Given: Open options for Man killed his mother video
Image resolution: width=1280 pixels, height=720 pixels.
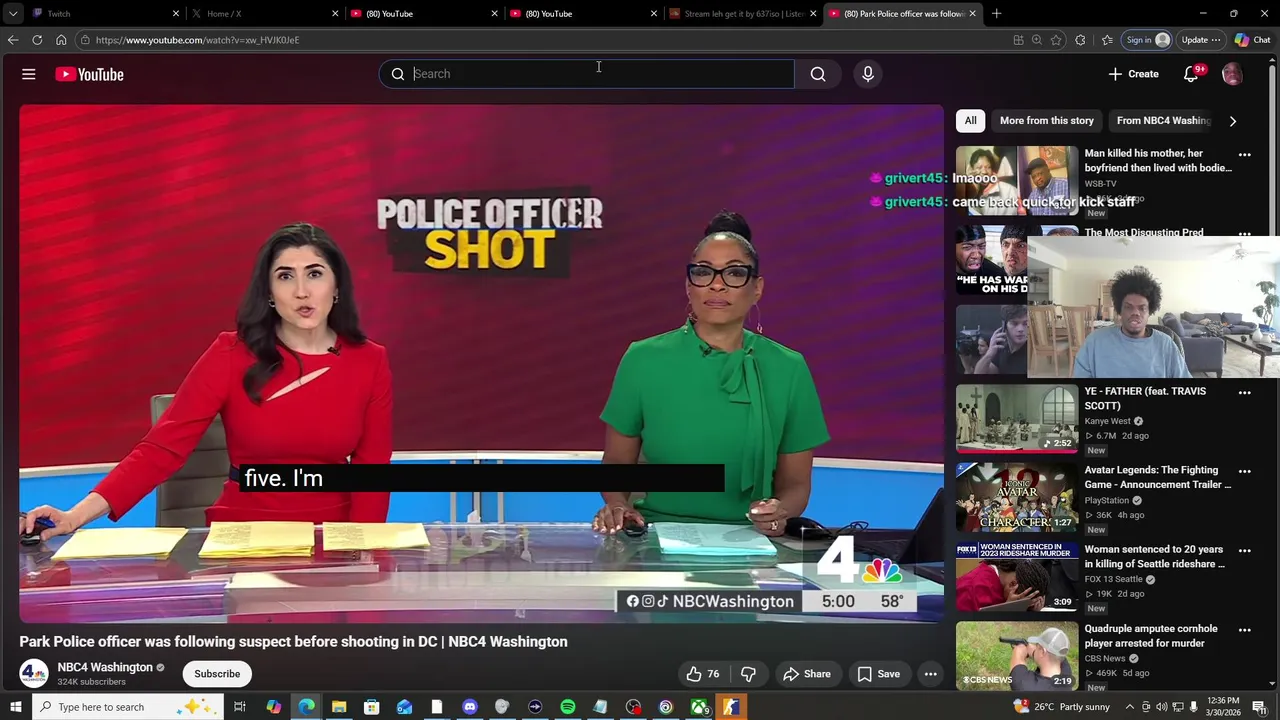Looking at the screenshot, I should 1245,155.
